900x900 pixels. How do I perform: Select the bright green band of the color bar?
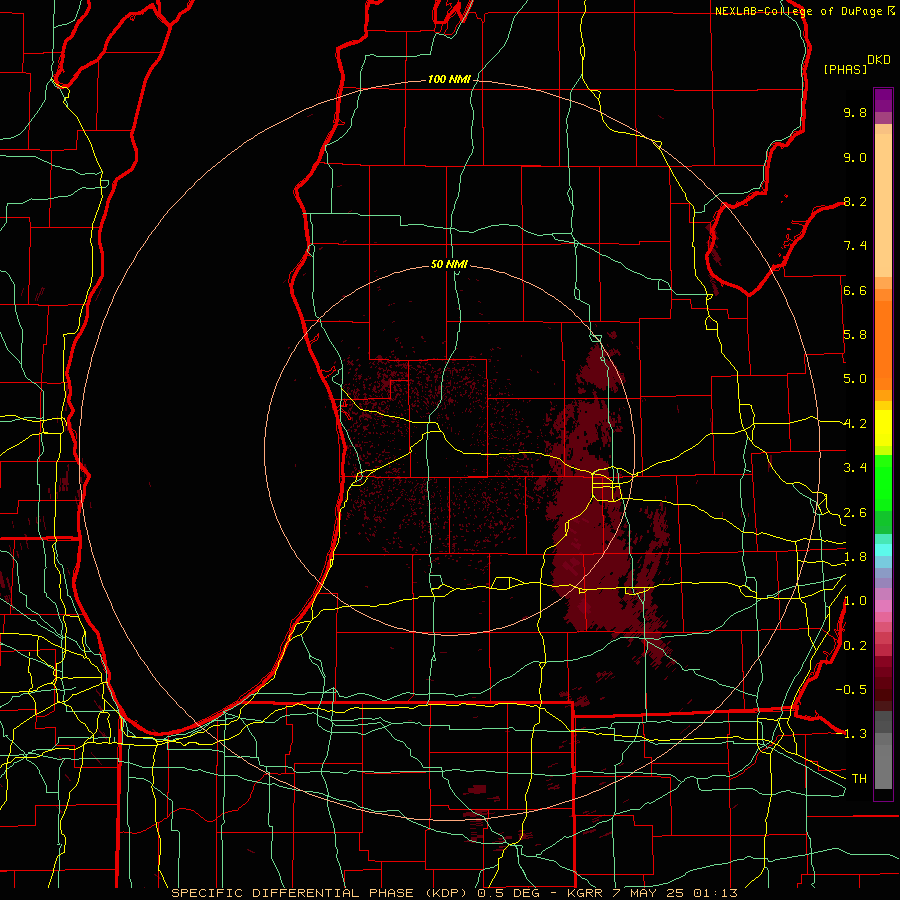(x=883, y=482)
